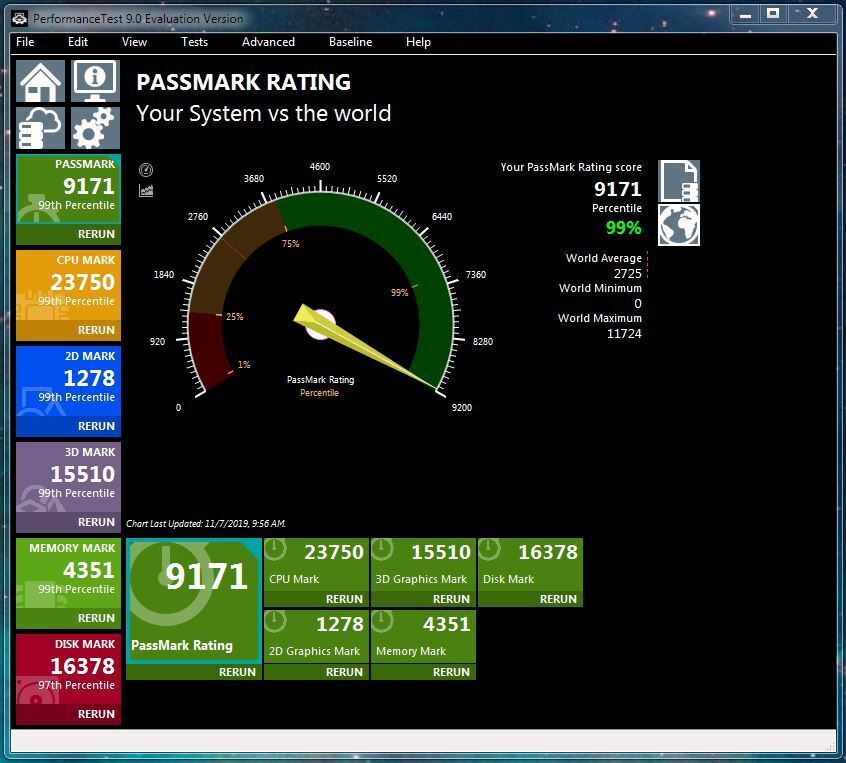This screenshot has width=846, height=763.
Task: Maximize the PerformanceTest window
Action: (773, 13)
